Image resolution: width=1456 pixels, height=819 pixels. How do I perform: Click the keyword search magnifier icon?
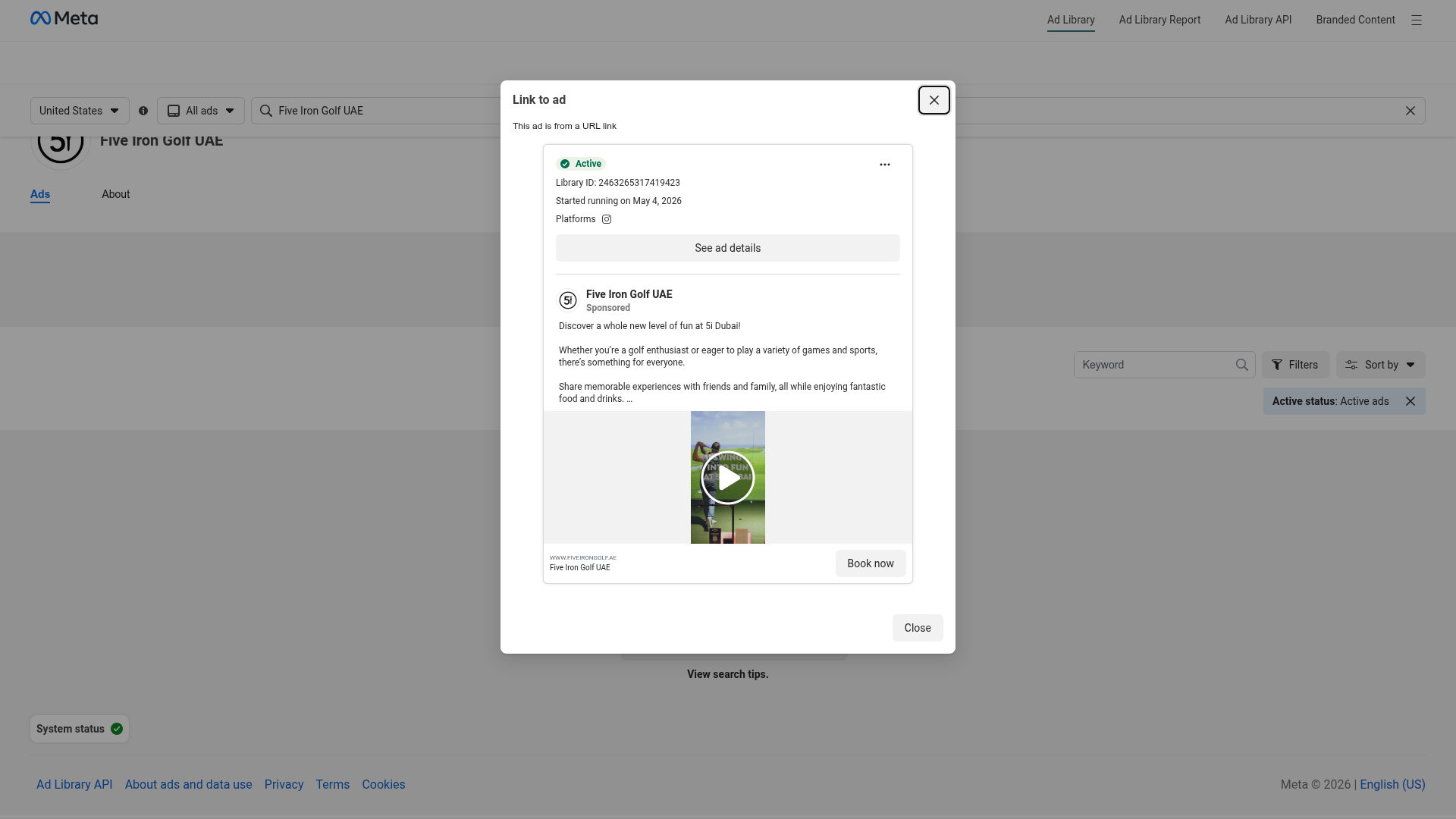(1241, 365)
